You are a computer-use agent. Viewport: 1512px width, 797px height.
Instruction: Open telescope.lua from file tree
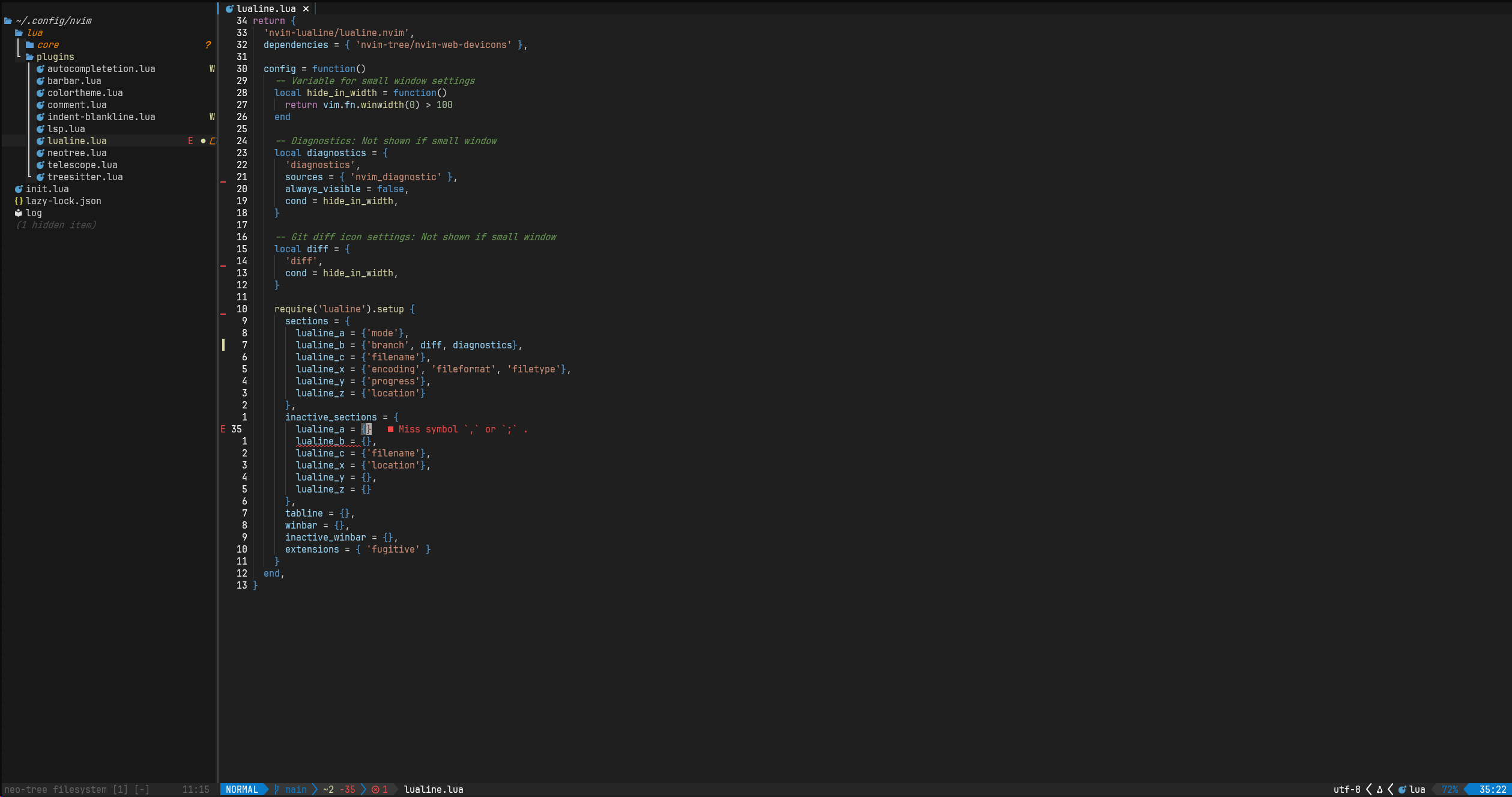coord(82,165)
